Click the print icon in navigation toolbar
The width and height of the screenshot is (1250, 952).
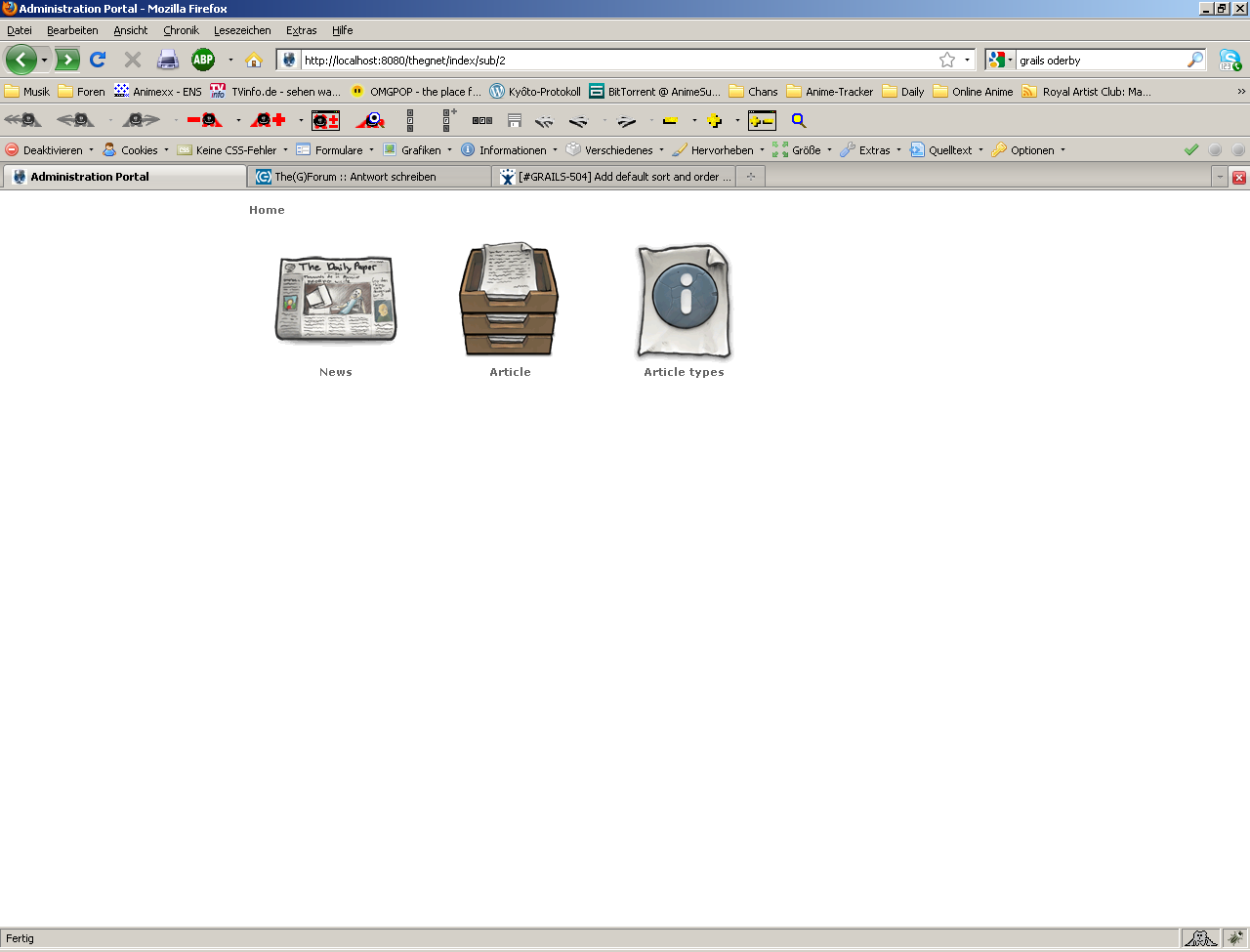click(x=168, y=60)
